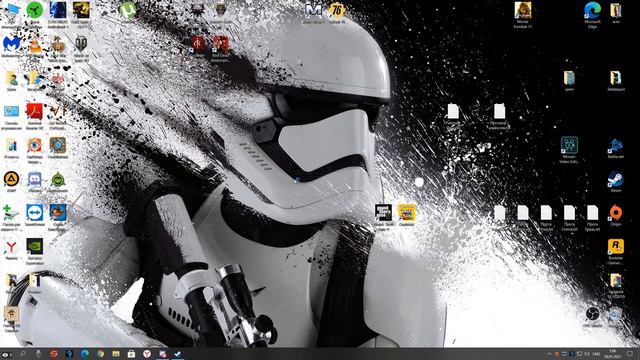Image resolution: width=640 pixels, height=360 pixels.
Task: Click the clock in the system tray
Action: pyautogui.click(x=613, y=354)
